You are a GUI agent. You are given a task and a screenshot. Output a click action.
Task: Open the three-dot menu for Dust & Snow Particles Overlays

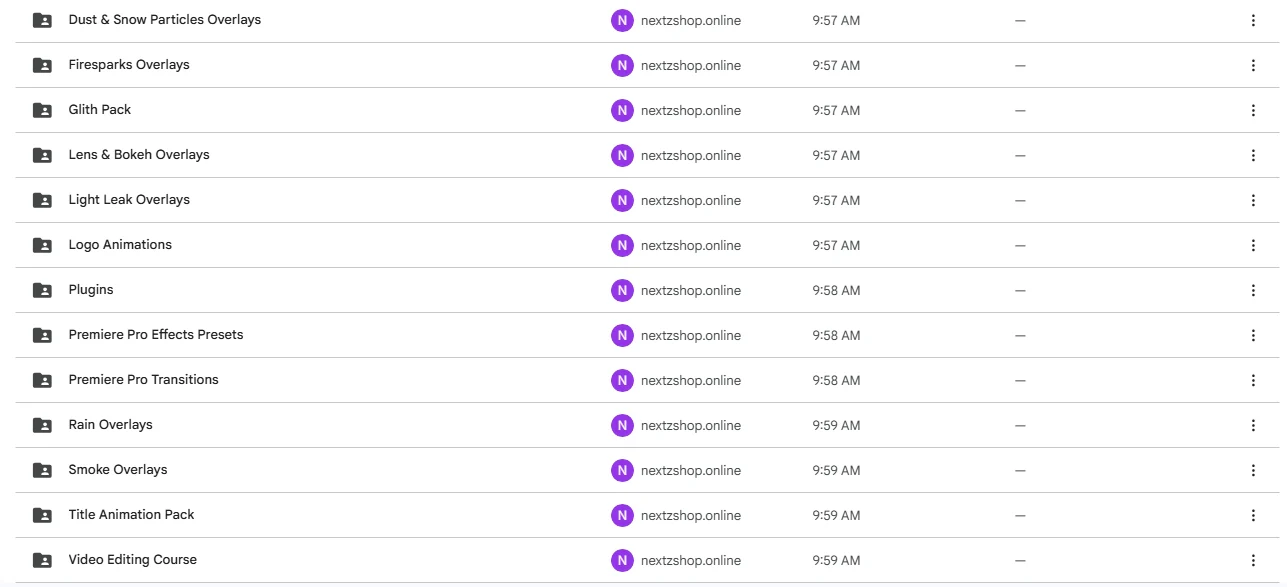click(1253, 20)
